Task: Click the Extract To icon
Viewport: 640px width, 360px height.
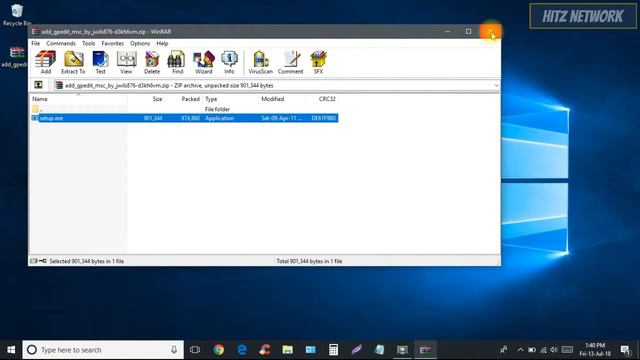Action: click(73, 62)
